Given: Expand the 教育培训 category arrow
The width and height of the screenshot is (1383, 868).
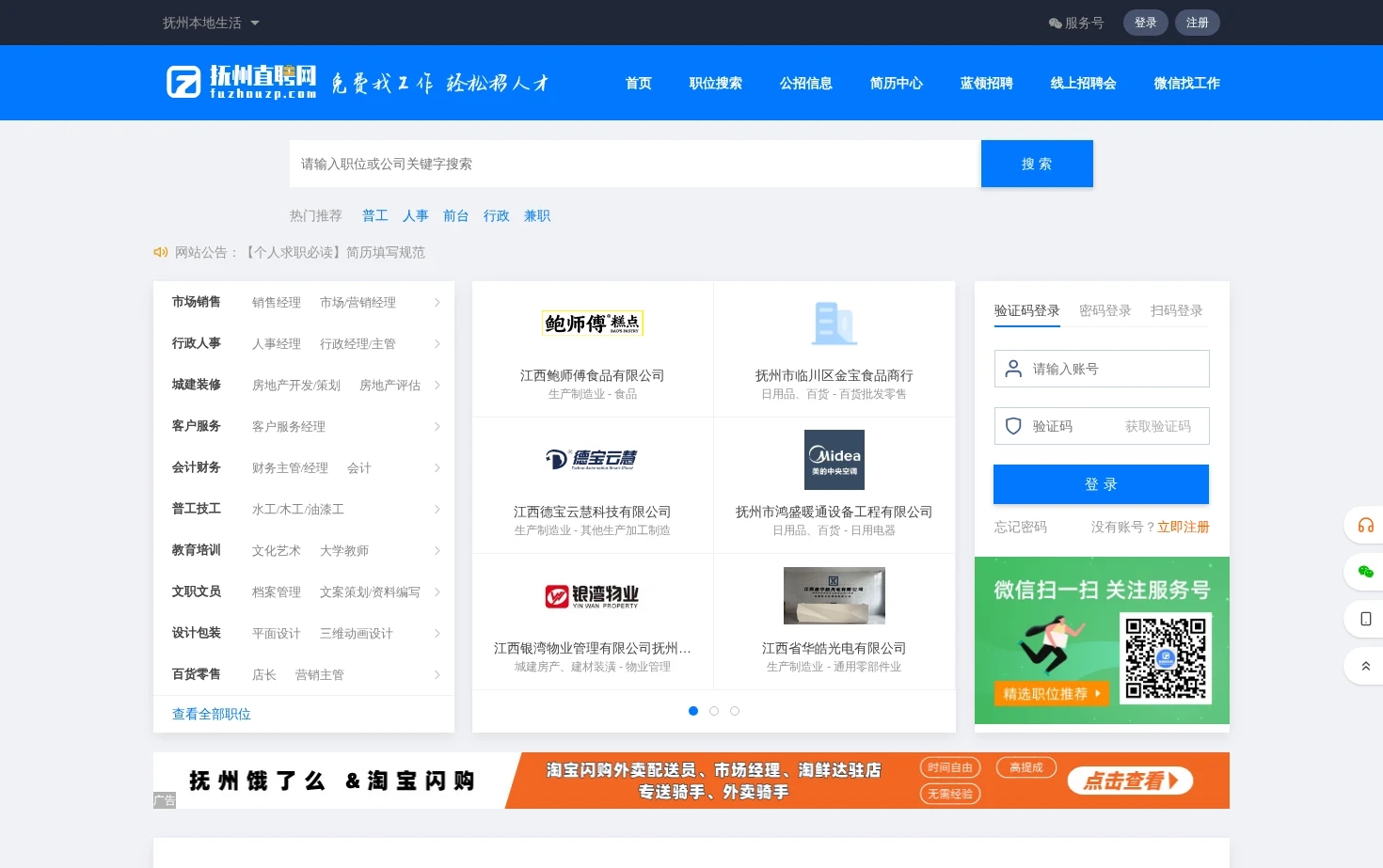Looking at the screenshot, I should click(x=437, y=550).
